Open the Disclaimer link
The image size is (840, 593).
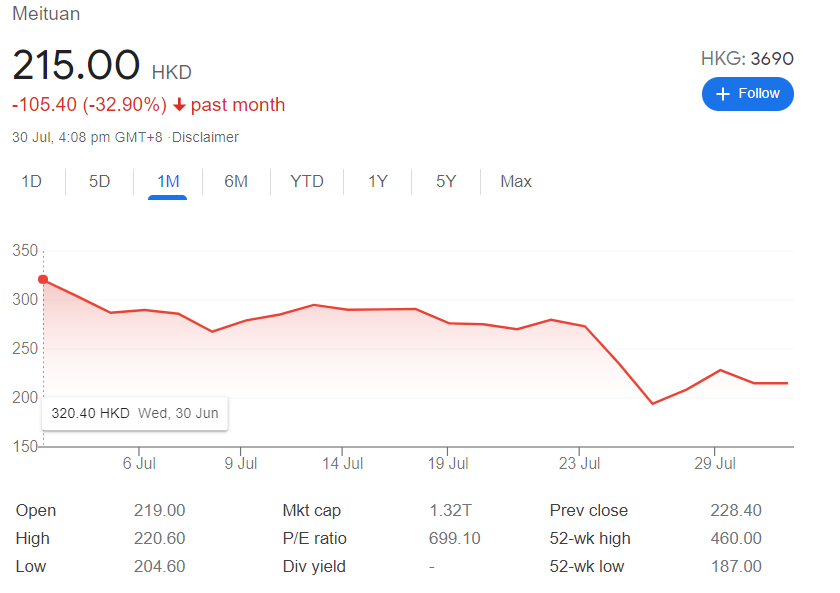[205, 137]
